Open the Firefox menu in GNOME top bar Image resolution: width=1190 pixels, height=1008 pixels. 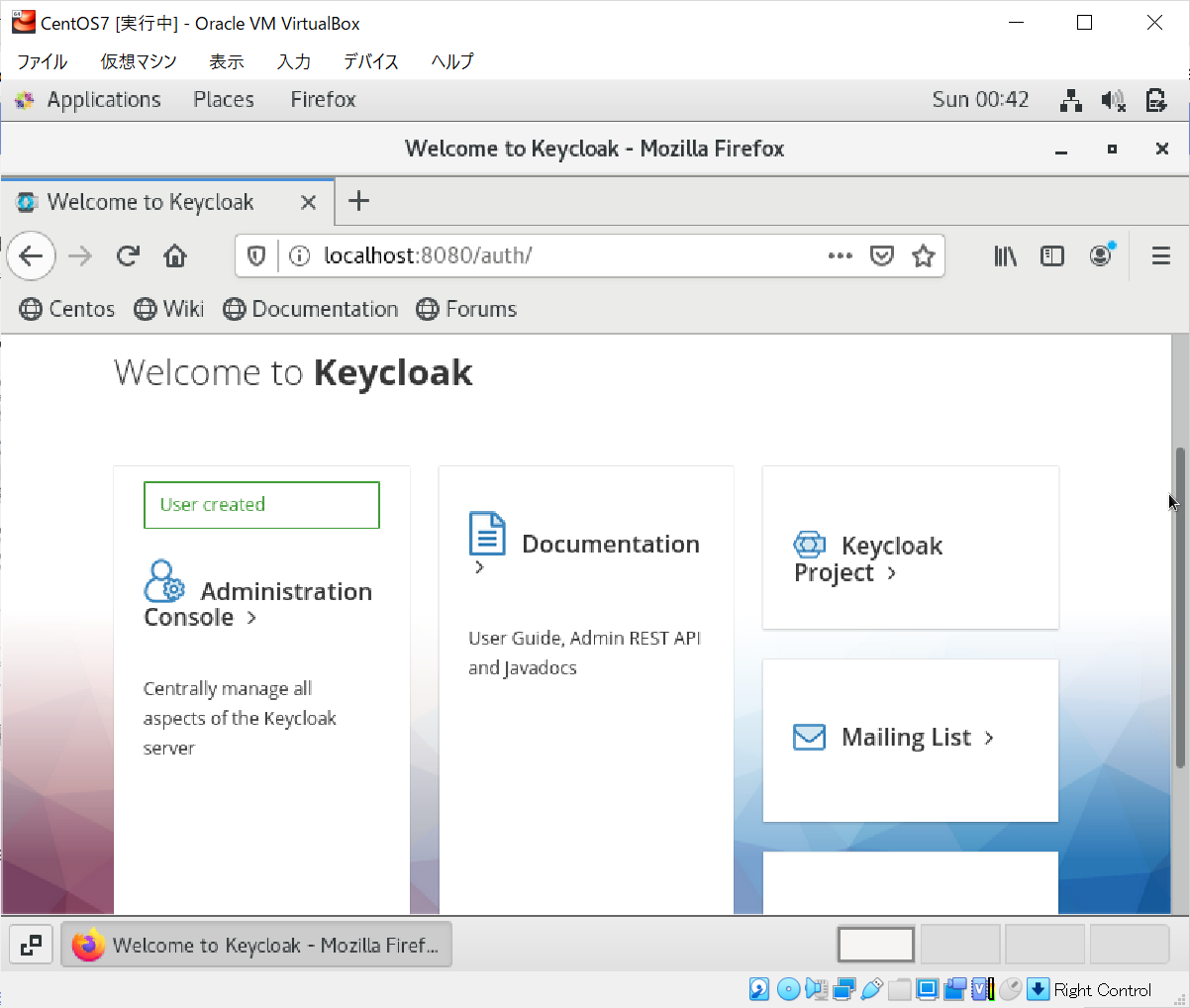click(323, 100)
